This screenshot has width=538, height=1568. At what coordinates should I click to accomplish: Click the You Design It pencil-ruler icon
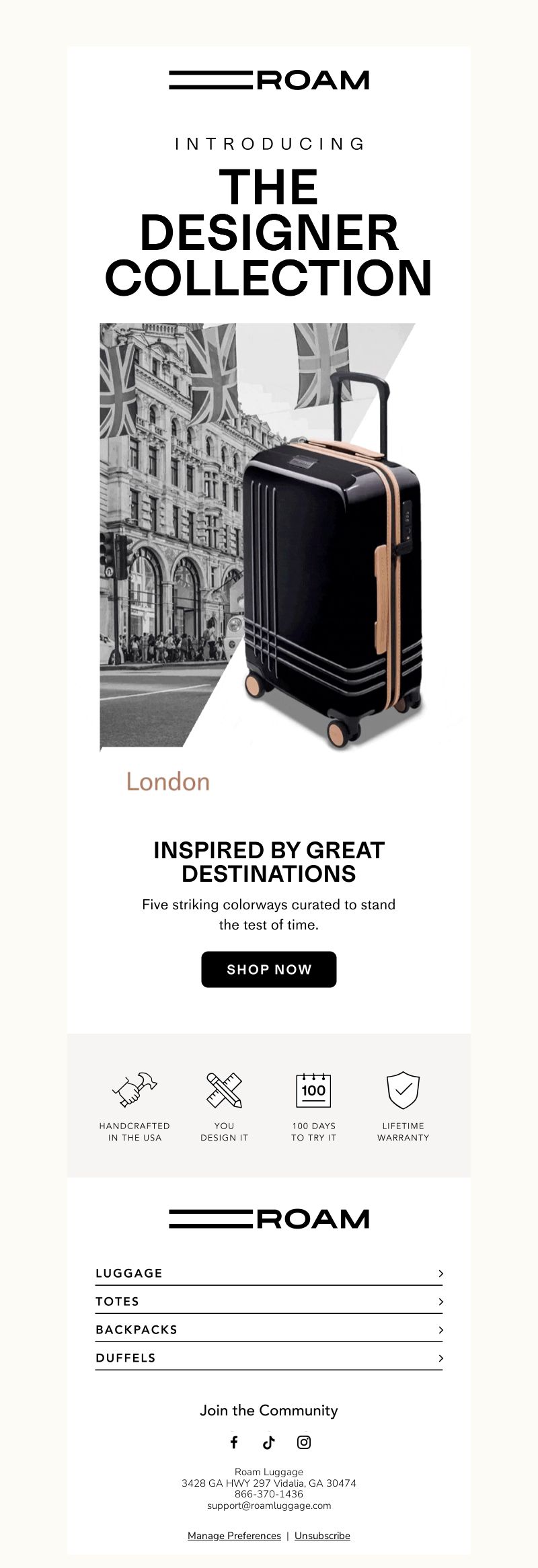(224, 1089)
